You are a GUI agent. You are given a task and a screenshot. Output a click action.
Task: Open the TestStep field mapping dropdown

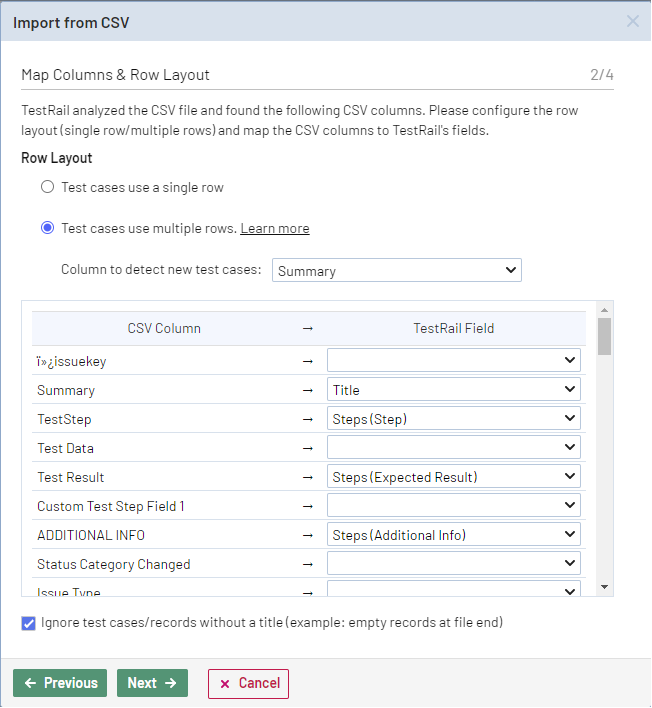(454, 419)
